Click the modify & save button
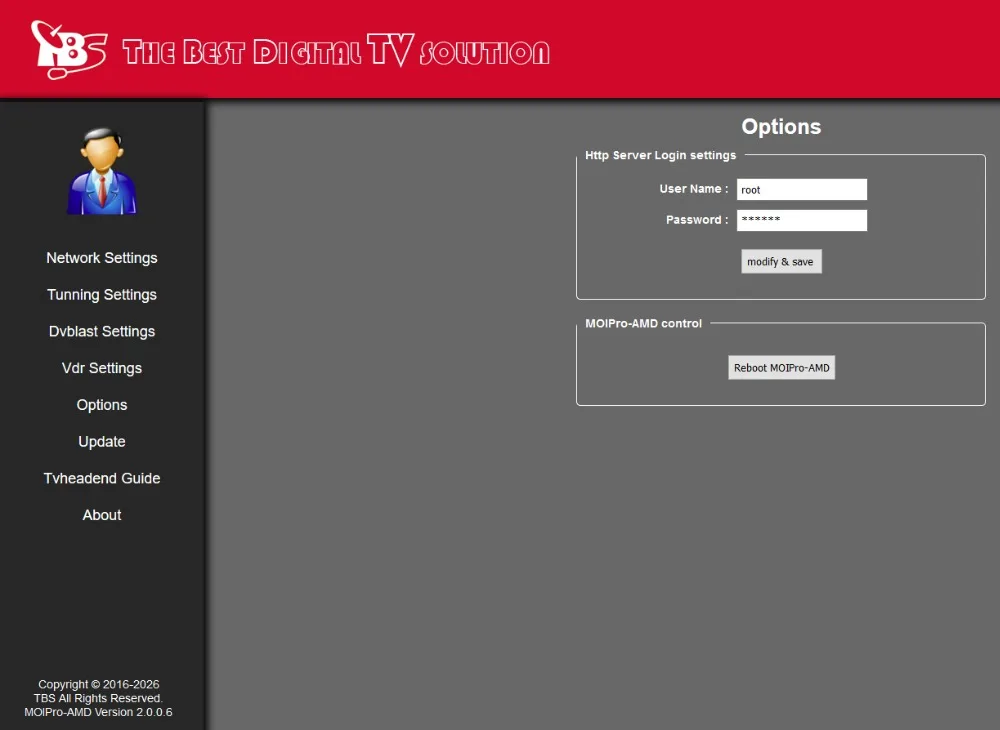 (x=781, y=261)
